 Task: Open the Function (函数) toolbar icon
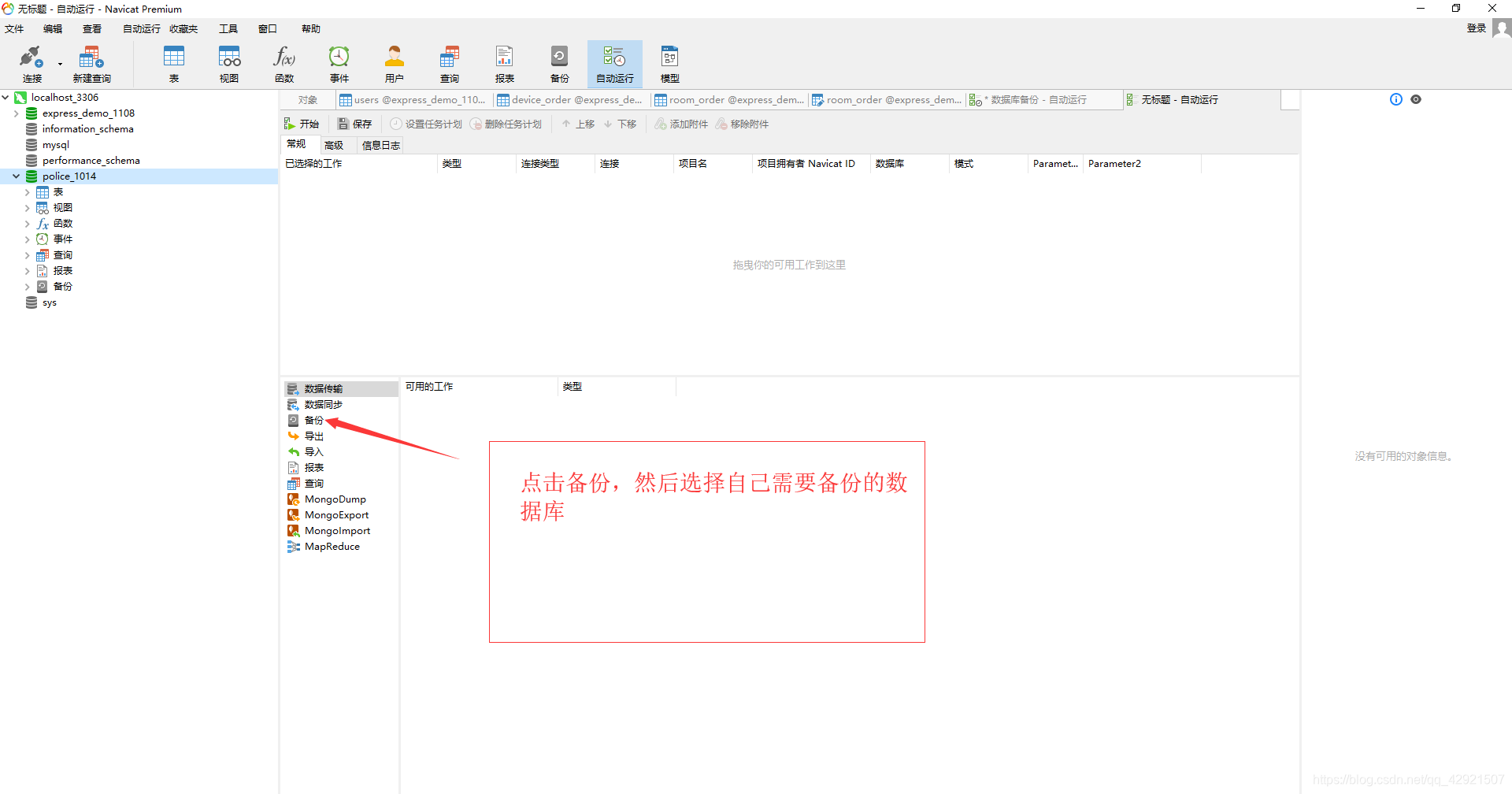(x=284, y=63)
